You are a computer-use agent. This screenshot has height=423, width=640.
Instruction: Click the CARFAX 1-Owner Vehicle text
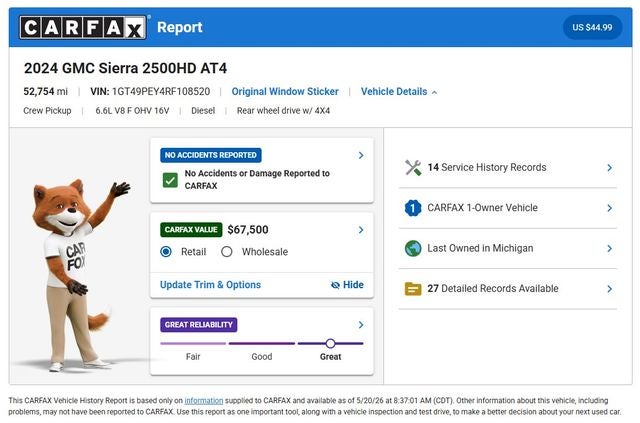(x=482, y=208)
